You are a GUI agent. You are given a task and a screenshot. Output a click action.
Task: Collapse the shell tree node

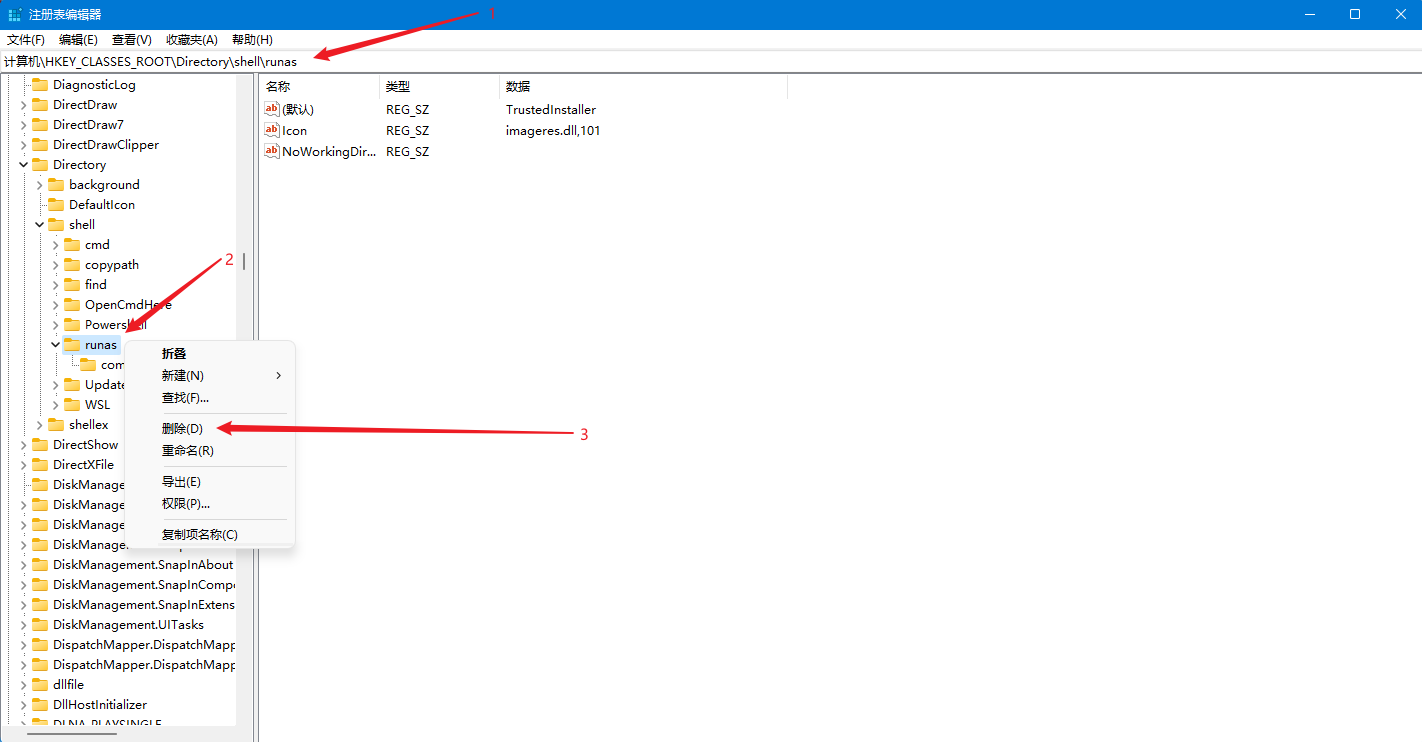pyautogui.click(x=40, y=225)
